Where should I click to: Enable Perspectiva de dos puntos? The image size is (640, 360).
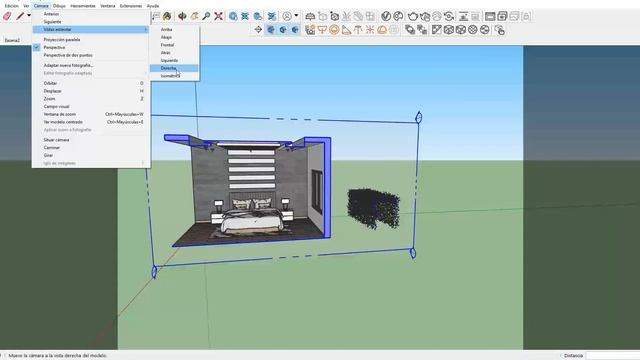pos(68,55)
